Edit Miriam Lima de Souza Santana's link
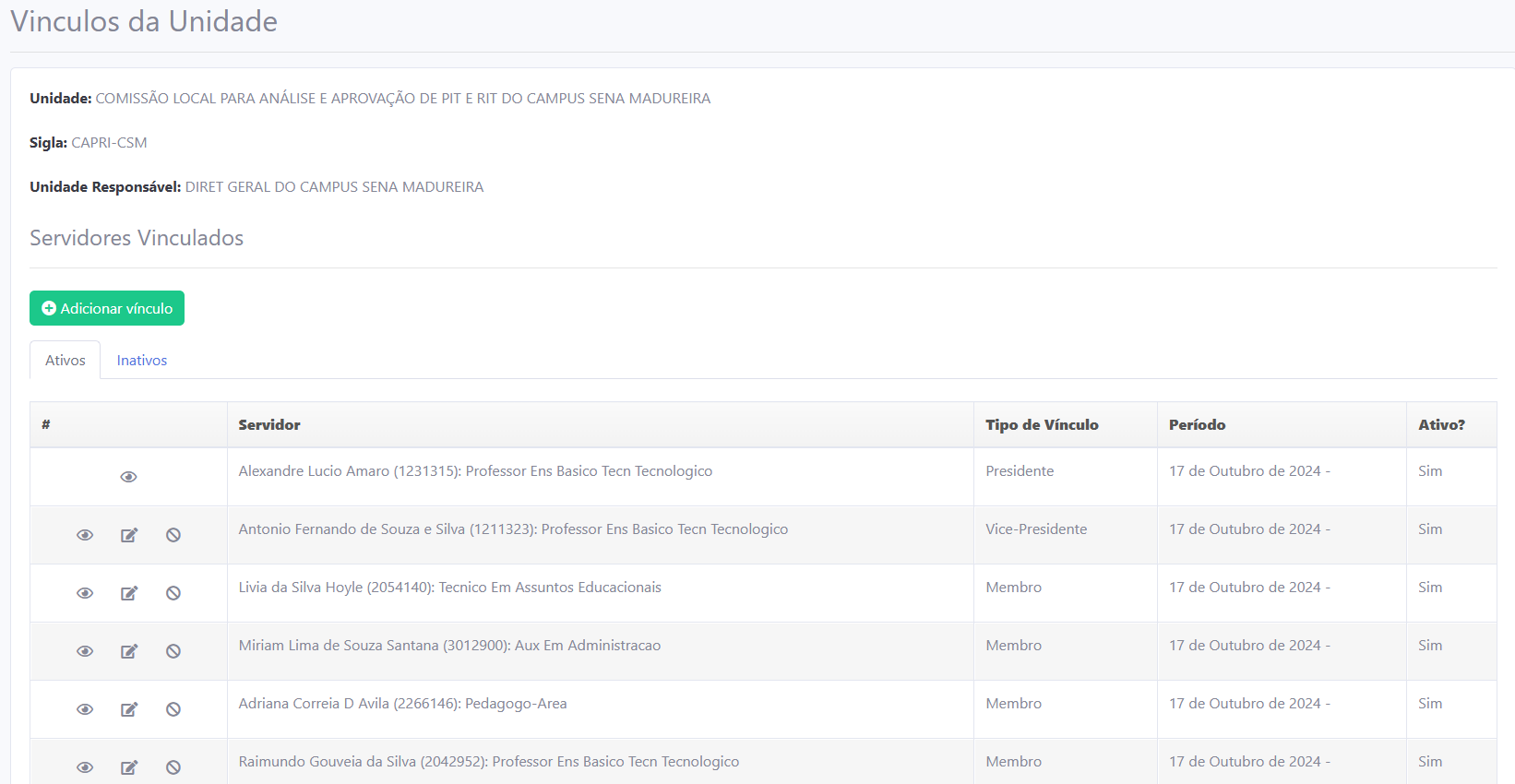Screen dimensions: 1515x784 click(129, 651)
